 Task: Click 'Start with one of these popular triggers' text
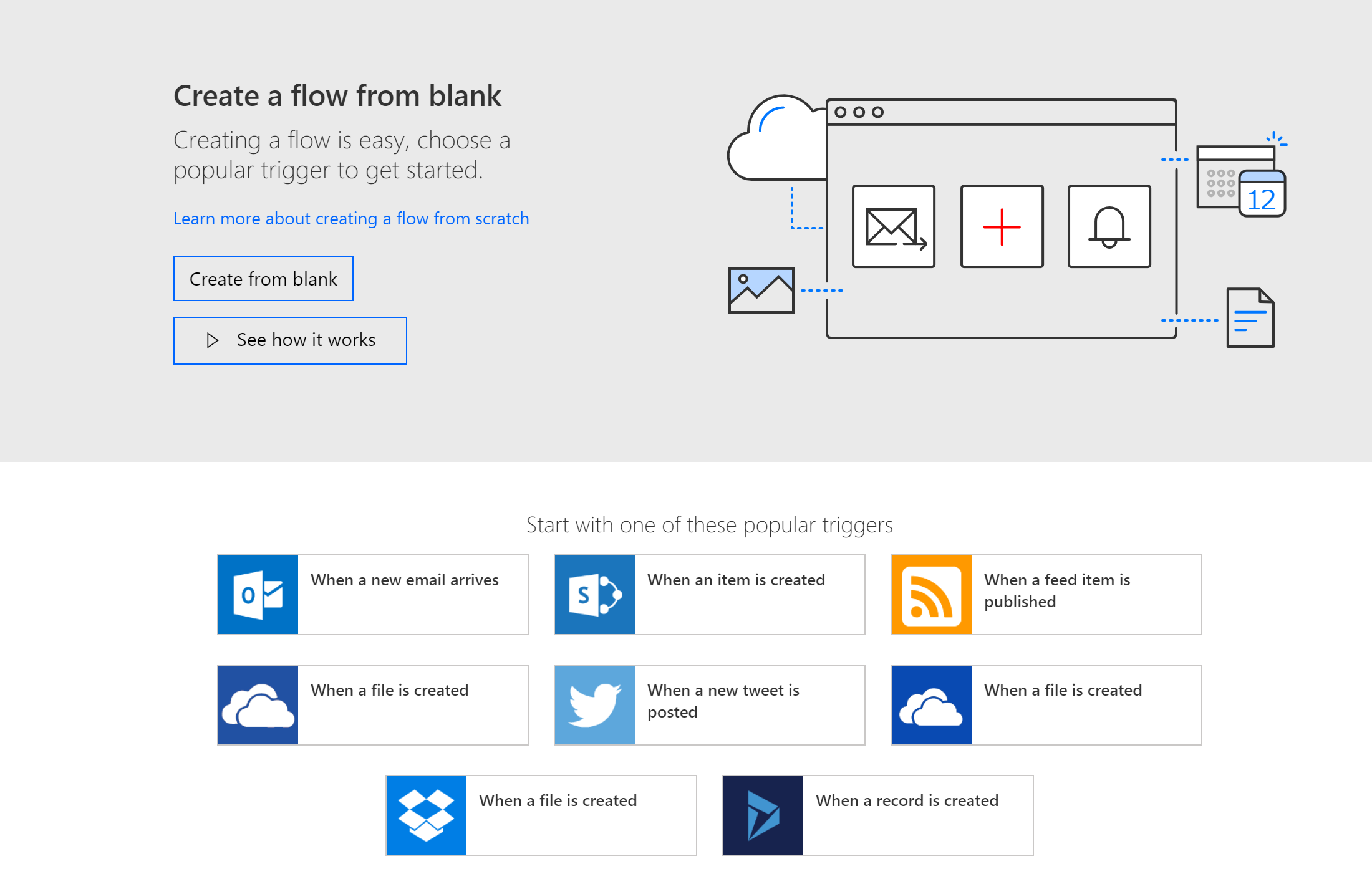point(710,526)
